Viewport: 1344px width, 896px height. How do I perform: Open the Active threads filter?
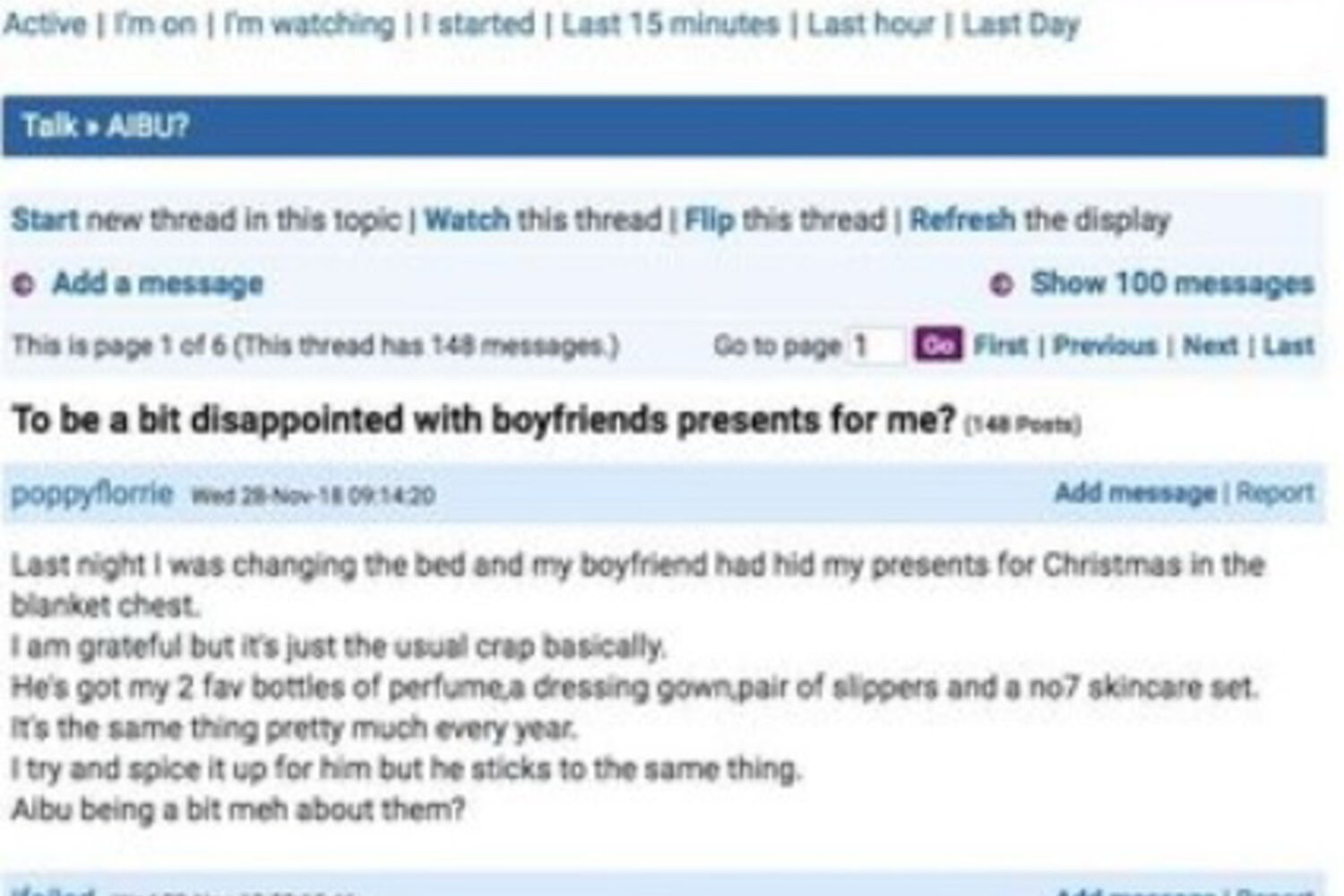[45, 24]
